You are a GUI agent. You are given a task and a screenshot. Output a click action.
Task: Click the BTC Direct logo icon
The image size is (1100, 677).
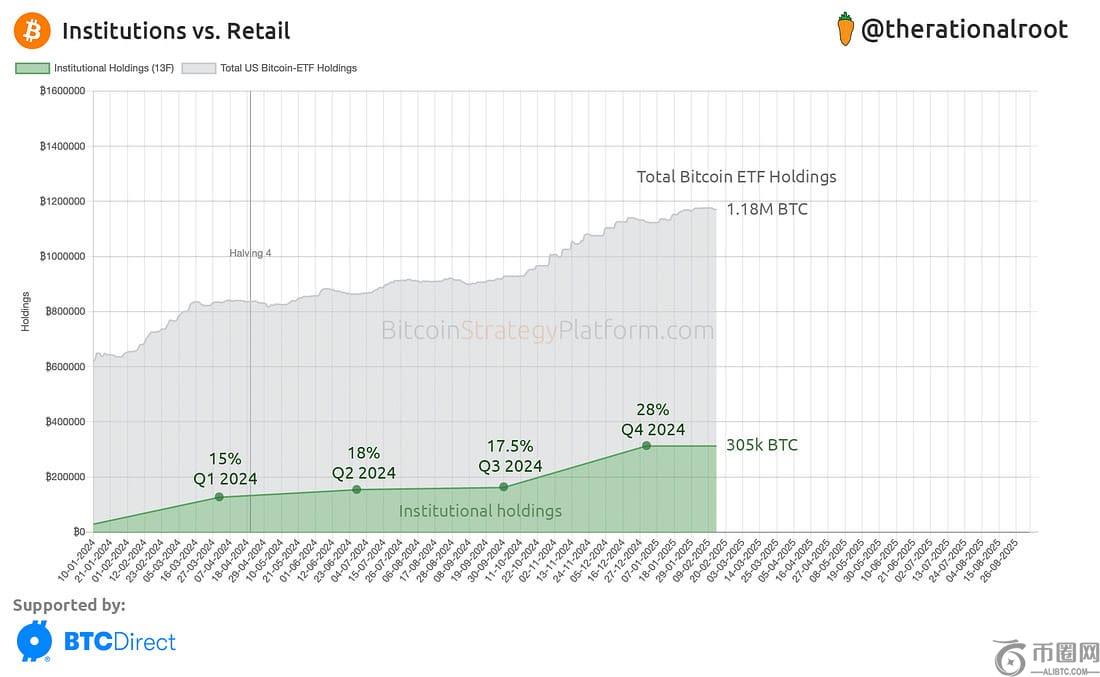(35, 641)
